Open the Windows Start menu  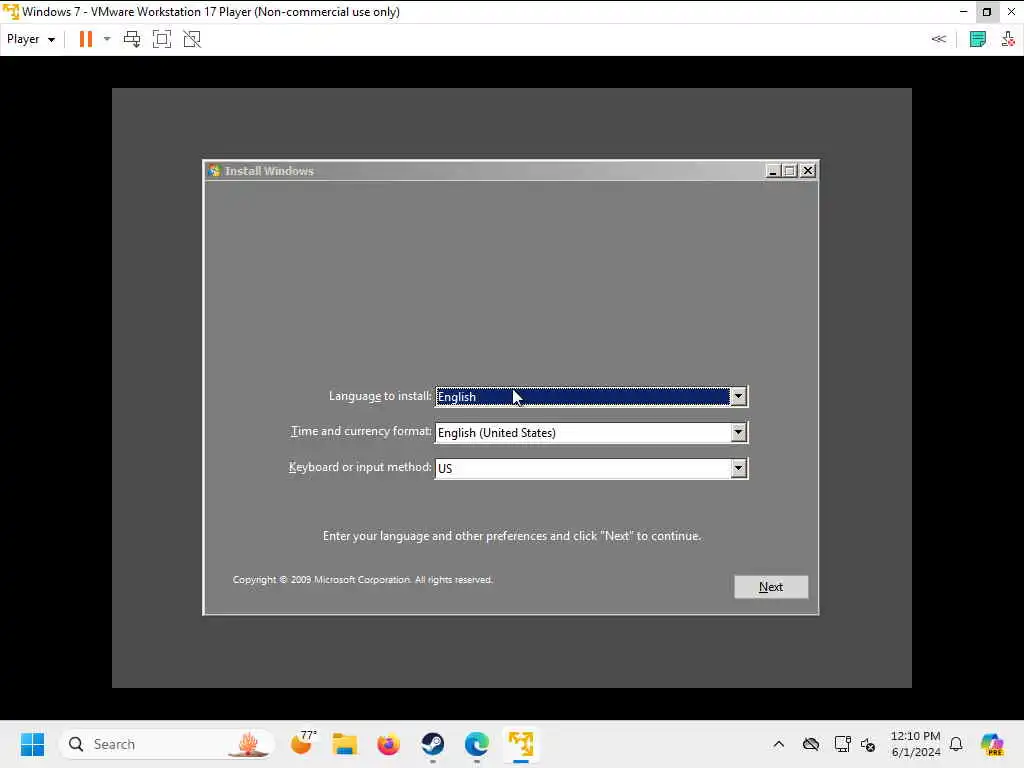[32, 744]
